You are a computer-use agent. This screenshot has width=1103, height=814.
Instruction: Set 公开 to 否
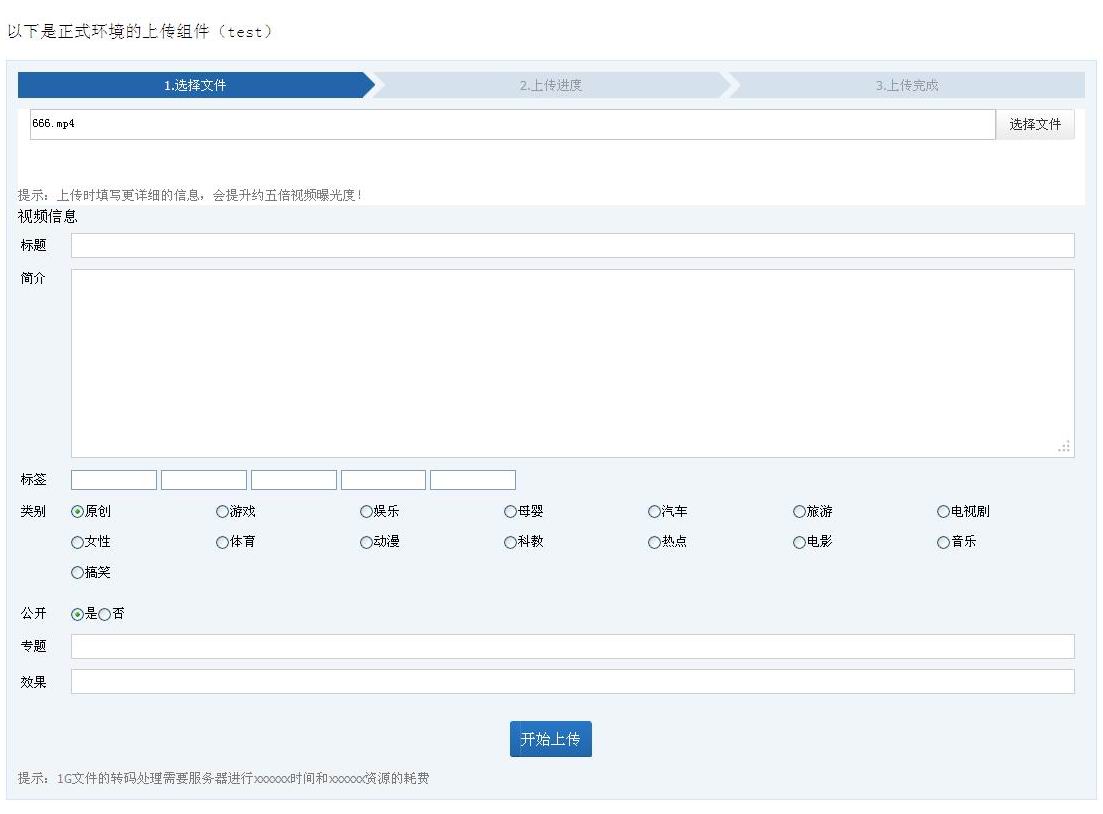105,614
